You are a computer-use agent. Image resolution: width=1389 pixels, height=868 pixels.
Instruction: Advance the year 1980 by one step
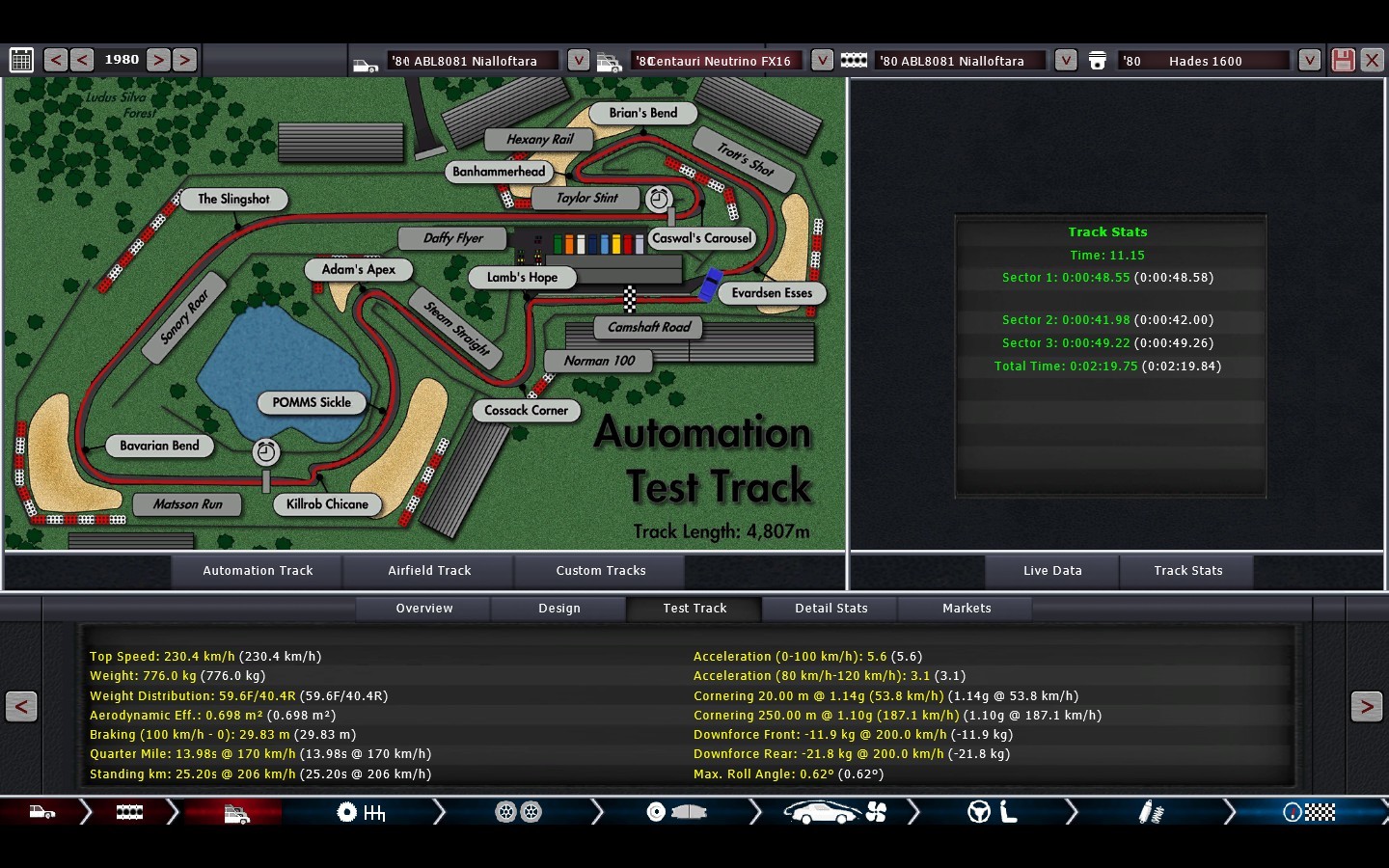pos(158,60)
